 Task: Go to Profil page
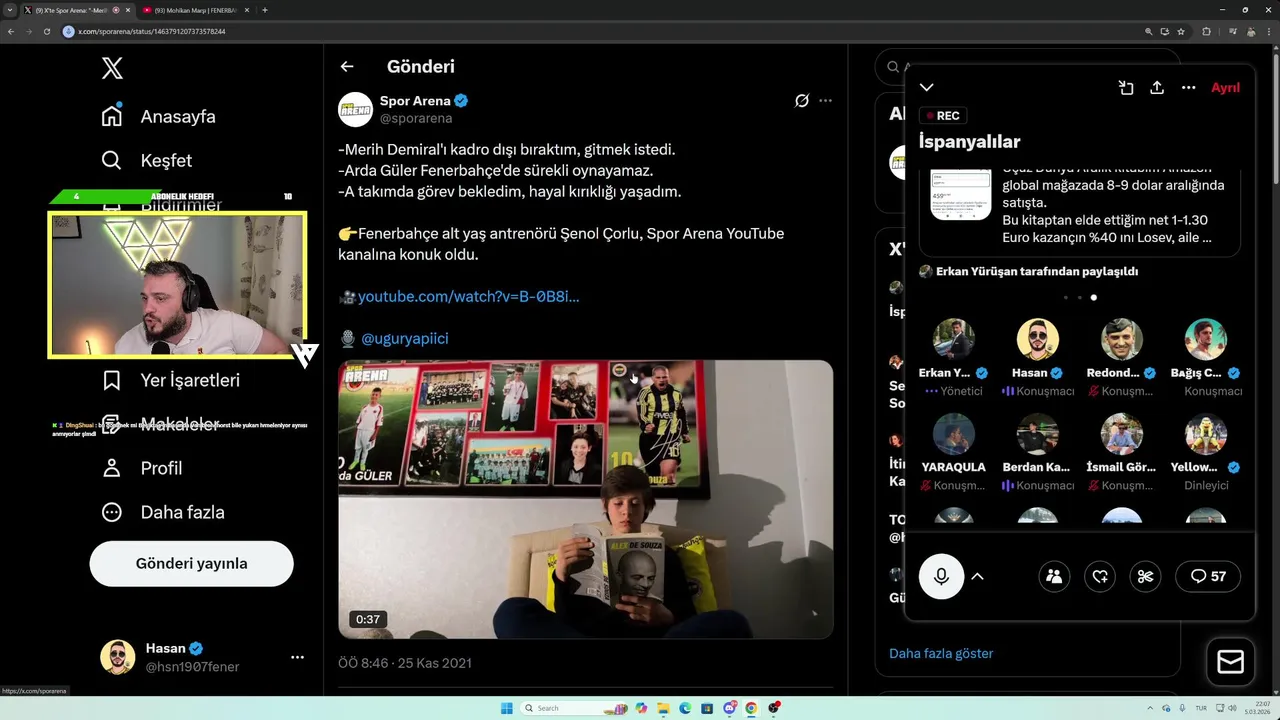(142, 468)
